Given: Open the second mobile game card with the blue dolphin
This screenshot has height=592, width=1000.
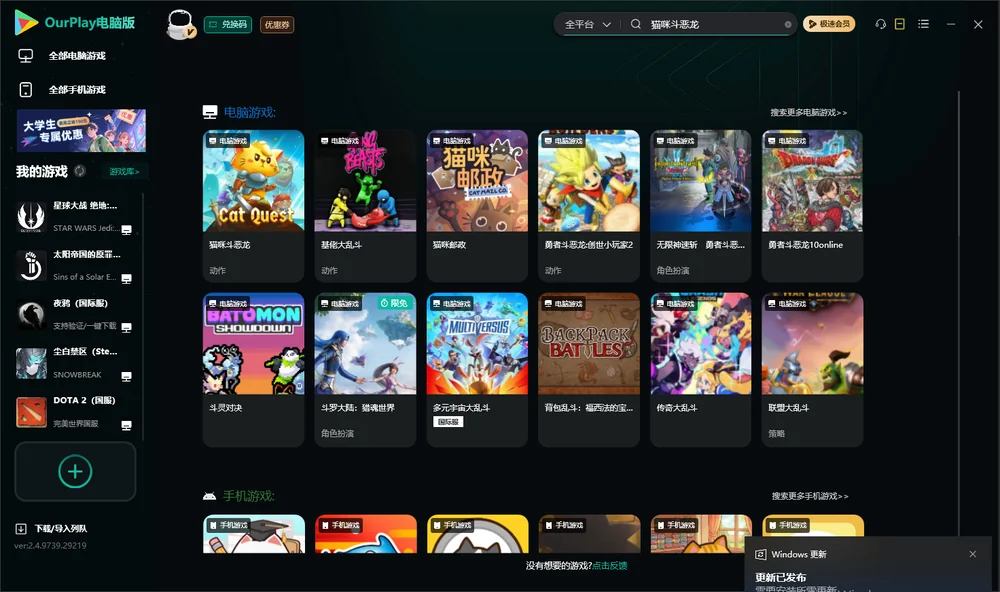Looking at the screenshot, I should point(365,533).
